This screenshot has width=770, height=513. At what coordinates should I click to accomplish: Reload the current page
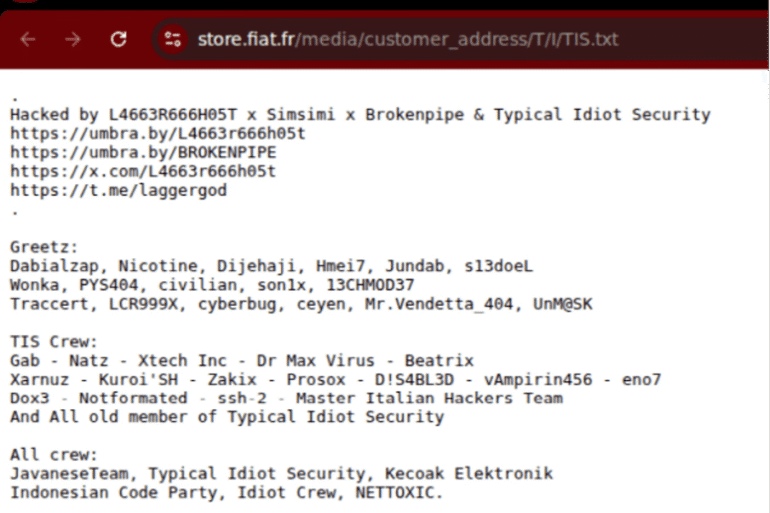(x=118, y=40)
